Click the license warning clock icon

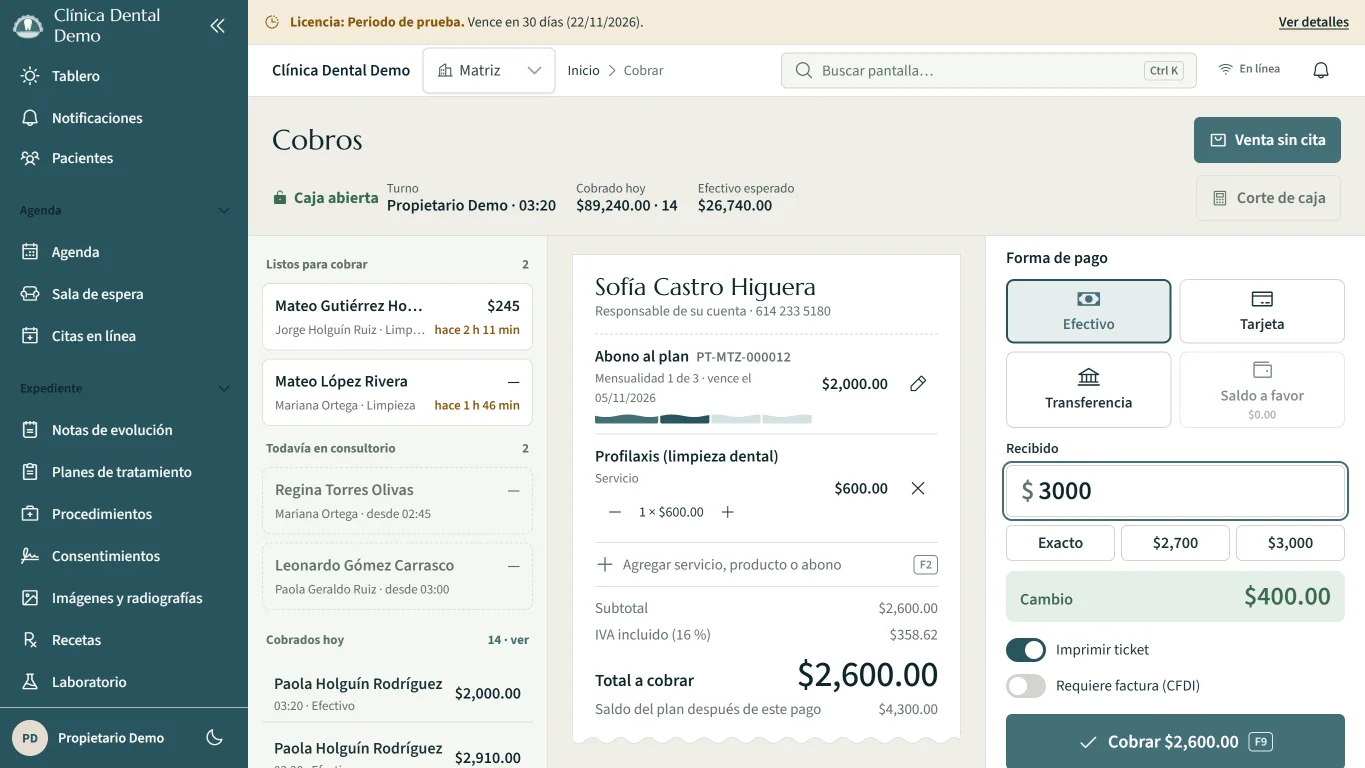point(272,22)
